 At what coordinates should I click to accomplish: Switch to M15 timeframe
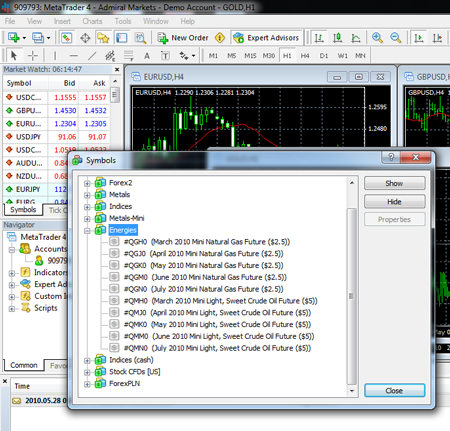click(250, 56)
